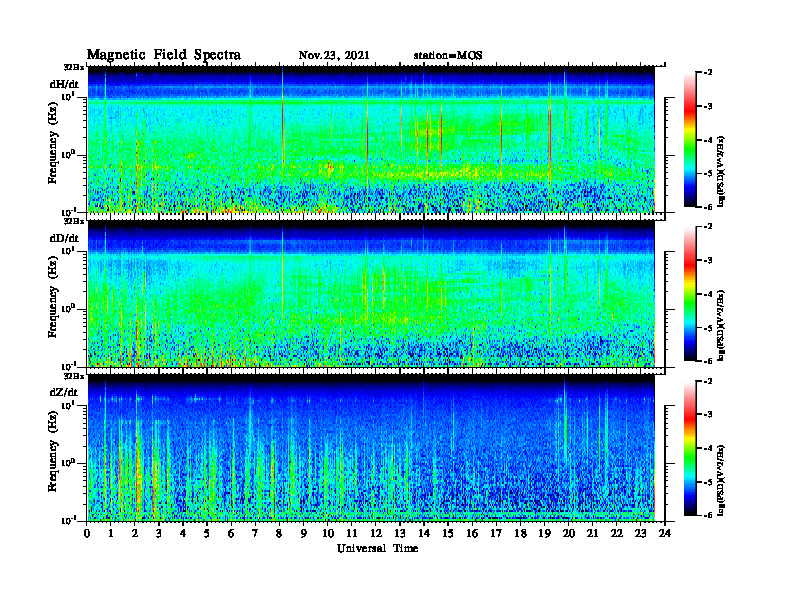Click the "-6" tick of dH/dt color bar

pos(708,207)
